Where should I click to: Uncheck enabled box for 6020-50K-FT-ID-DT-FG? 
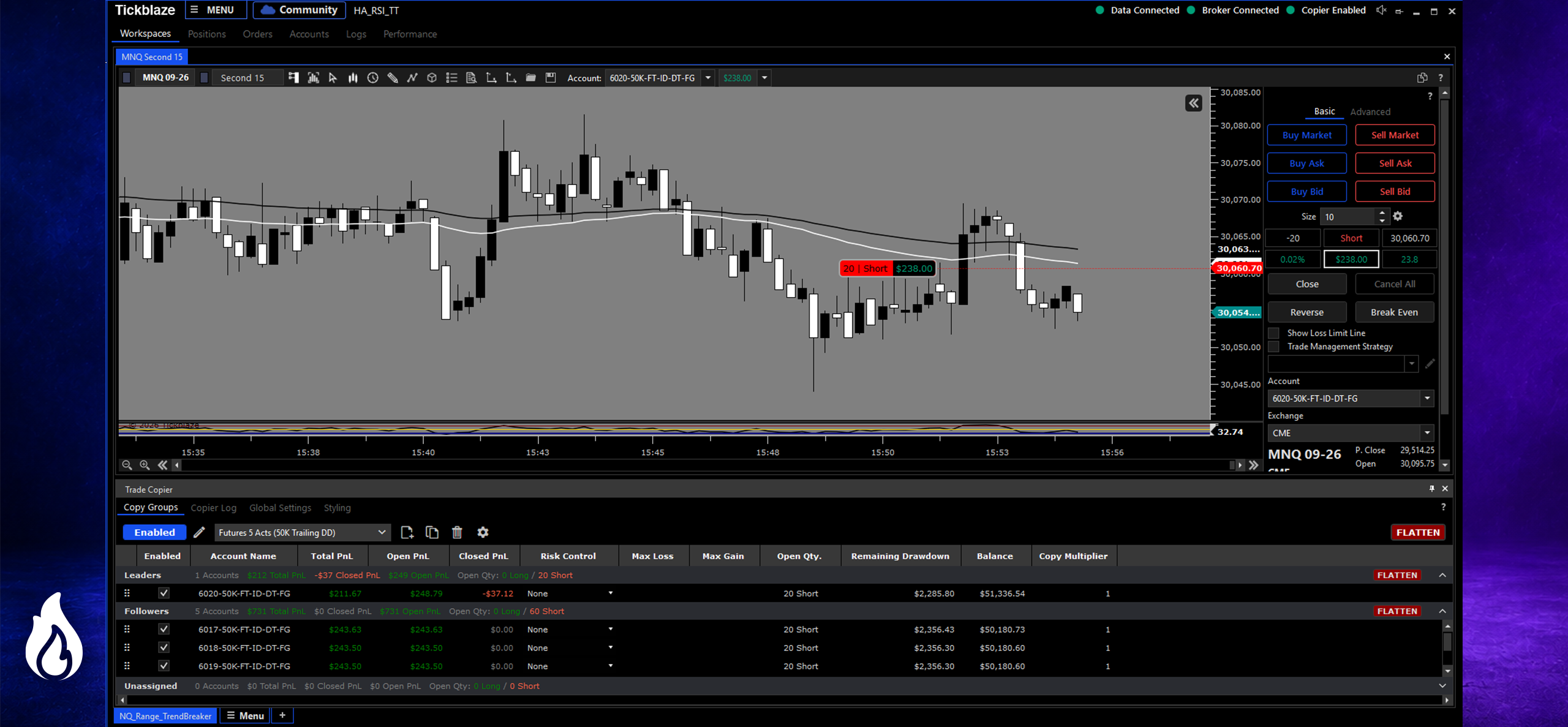164,593
